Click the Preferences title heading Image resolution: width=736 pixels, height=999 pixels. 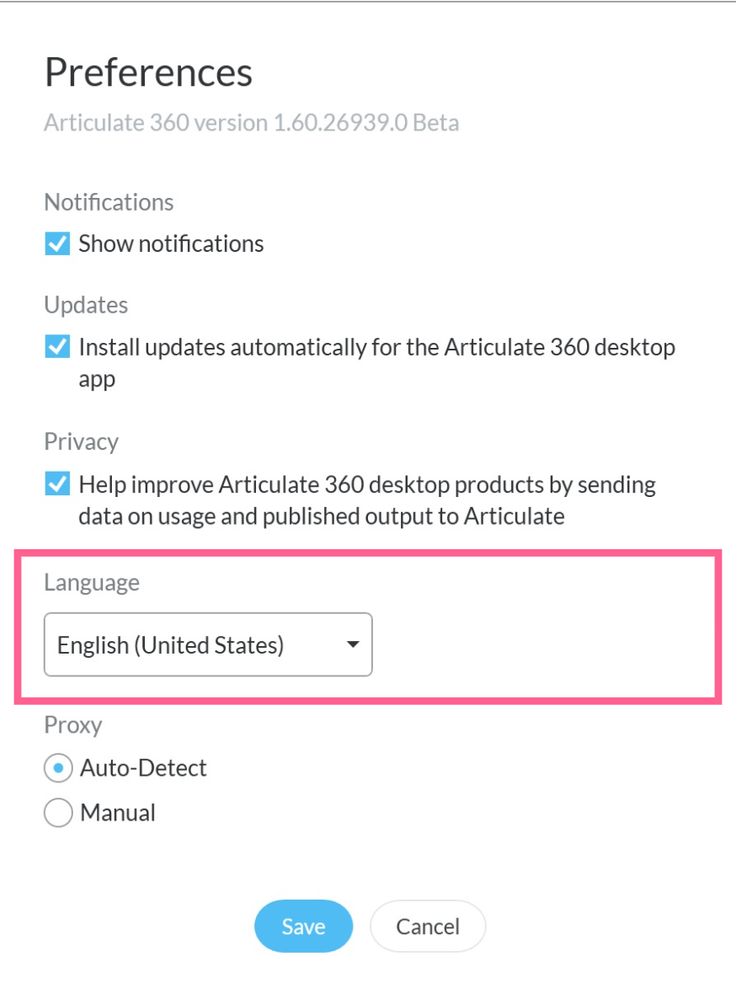[148, 72]
